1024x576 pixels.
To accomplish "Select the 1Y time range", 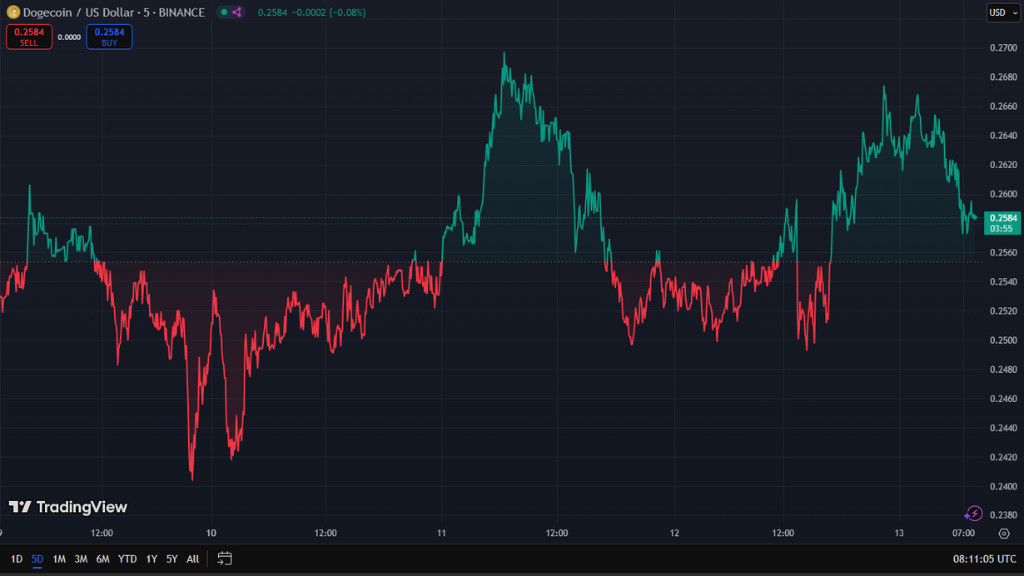I will point(152,559).
